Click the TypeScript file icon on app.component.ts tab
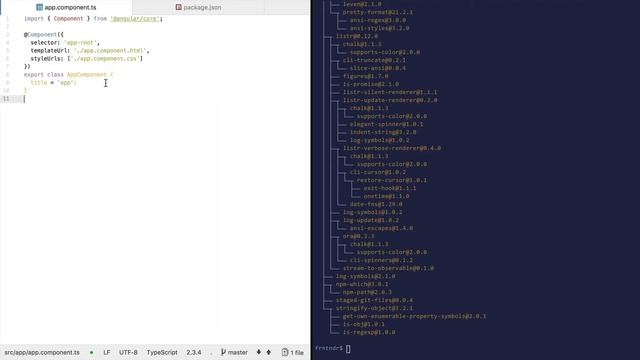This screenshot has height=360, width=640. pyautogui.click(x=39, y=7)
